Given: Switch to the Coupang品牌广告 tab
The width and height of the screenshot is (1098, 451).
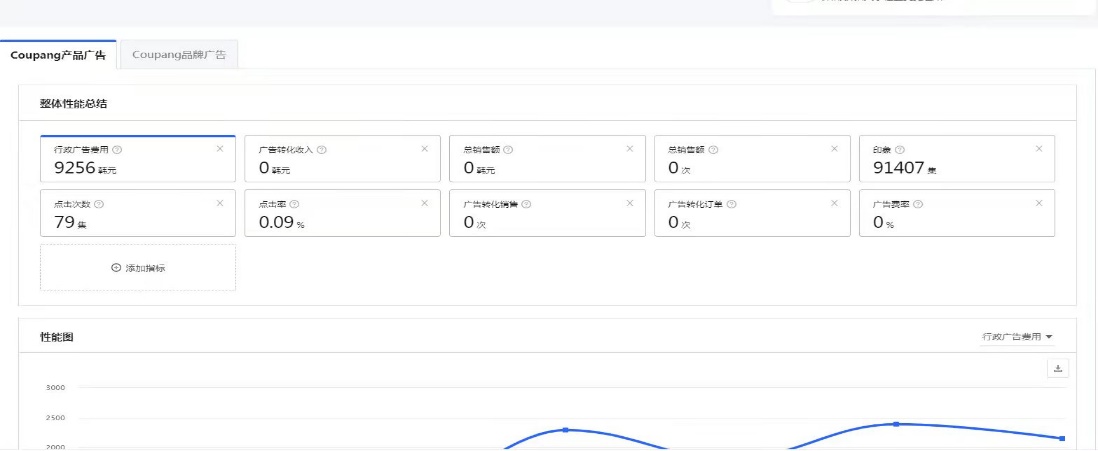Looking at the screenshot, I should coord(179,55).
